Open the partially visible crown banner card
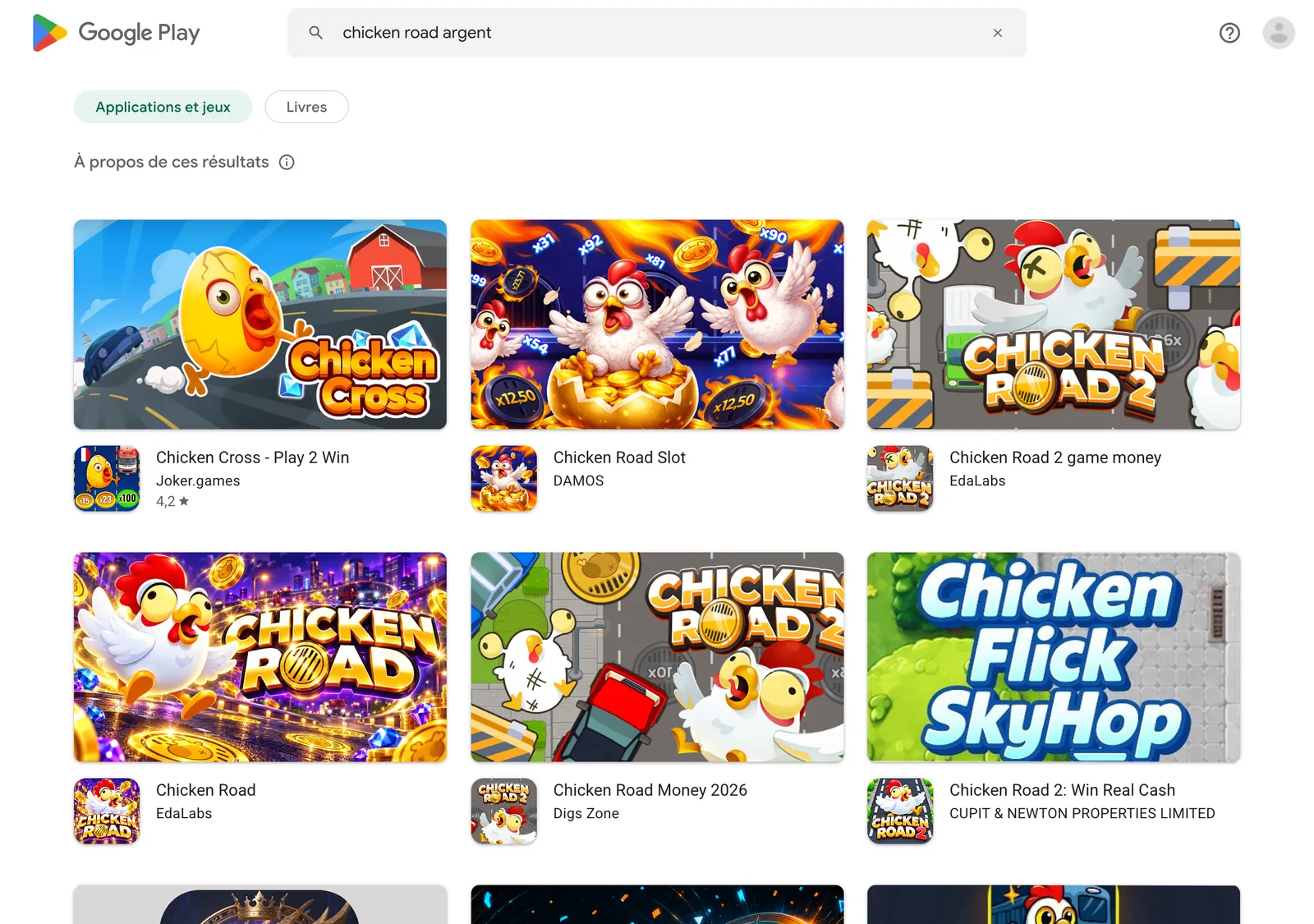This screenshot has height=924, width=1314. pos(260,904)
